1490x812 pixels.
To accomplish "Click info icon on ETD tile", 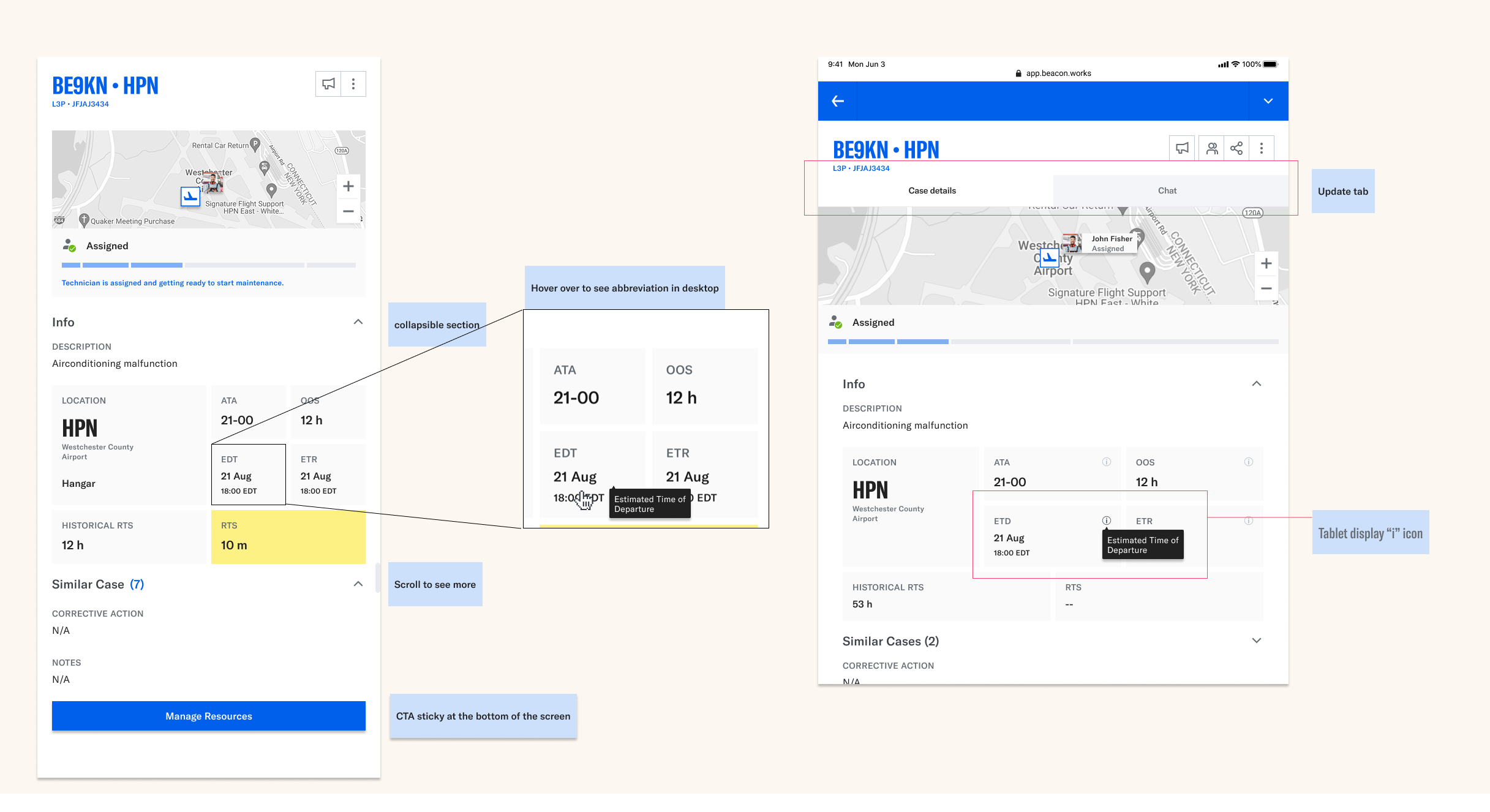I will tap(1107, 521).
